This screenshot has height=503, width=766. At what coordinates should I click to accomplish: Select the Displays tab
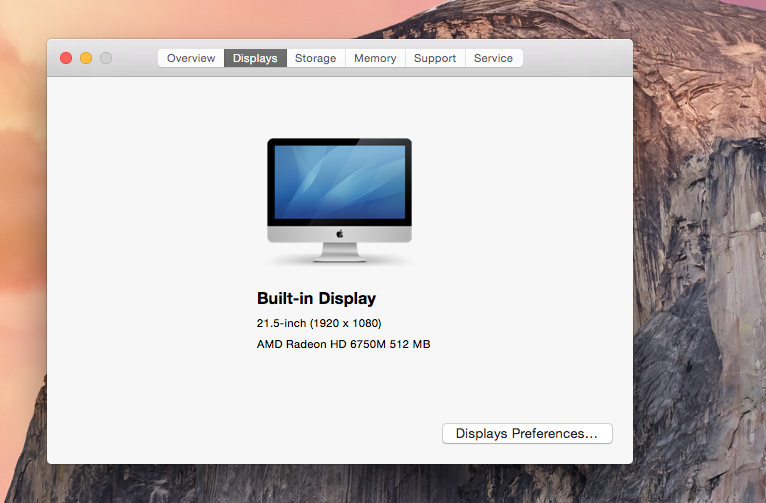(x=255, y=58)
